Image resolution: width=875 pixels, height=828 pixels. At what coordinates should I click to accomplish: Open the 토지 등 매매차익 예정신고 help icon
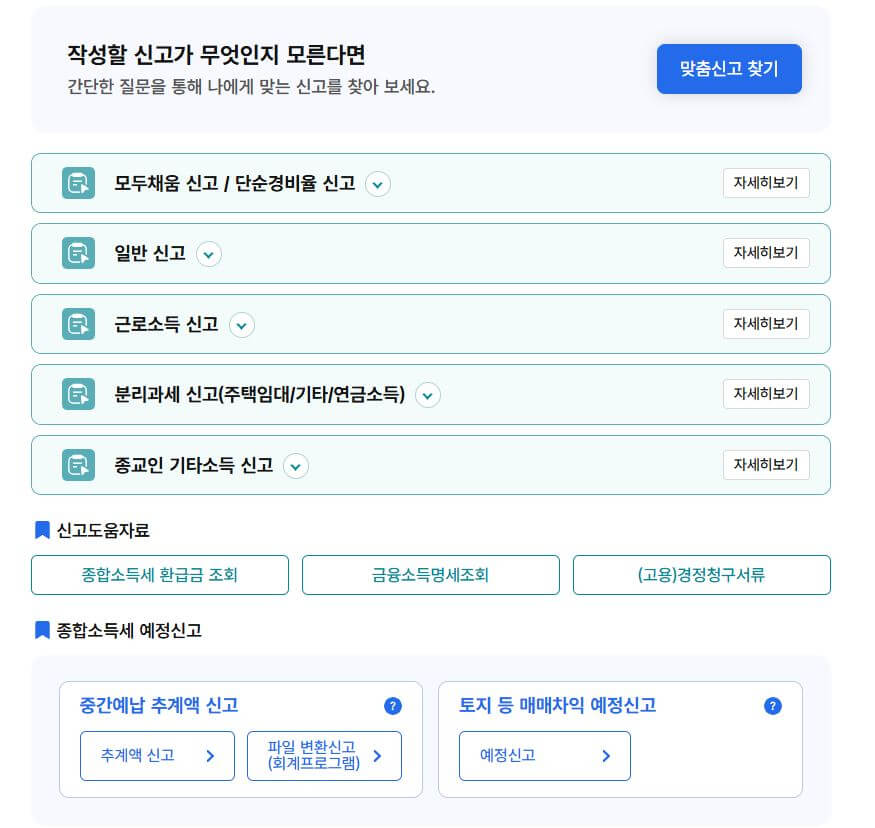pos(772,706)
